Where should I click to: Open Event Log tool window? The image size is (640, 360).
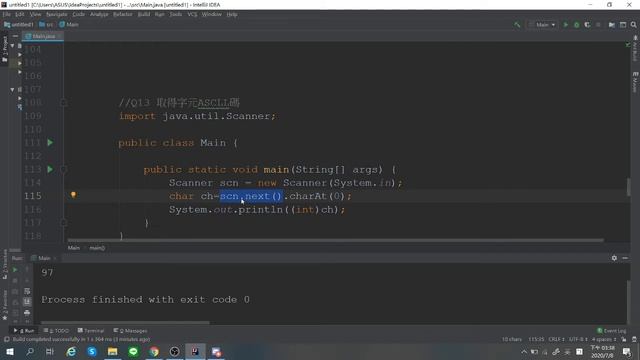[x=611, y=331]
